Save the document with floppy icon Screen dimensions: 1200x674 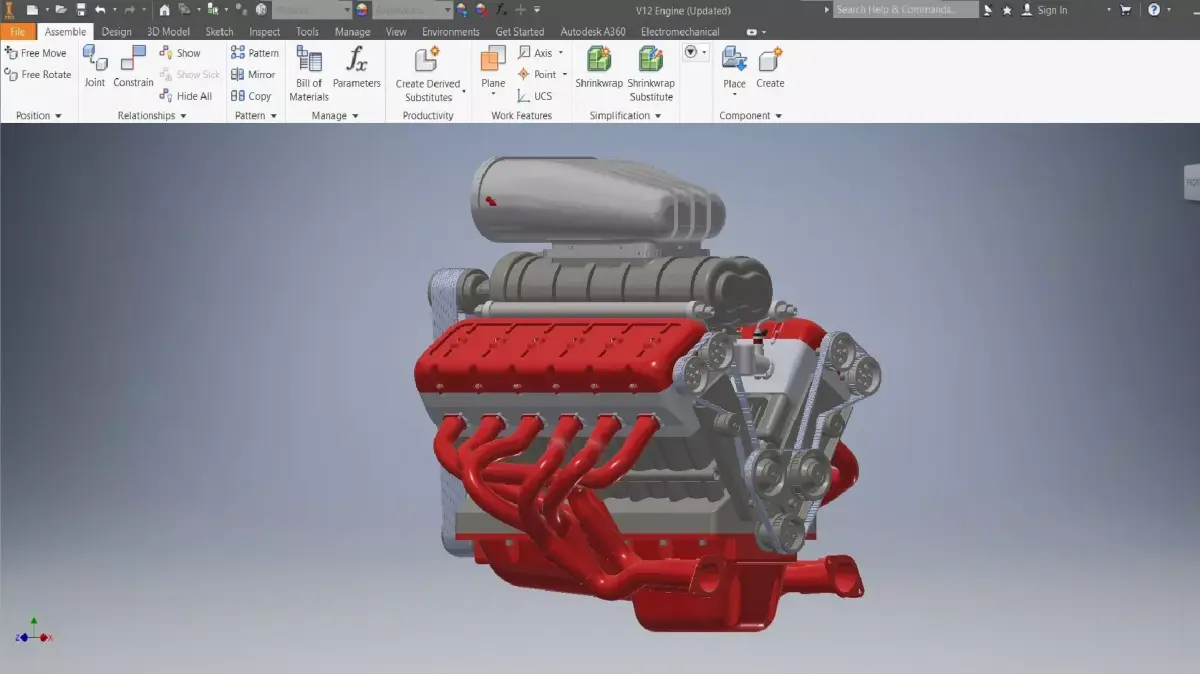[81, 10]
